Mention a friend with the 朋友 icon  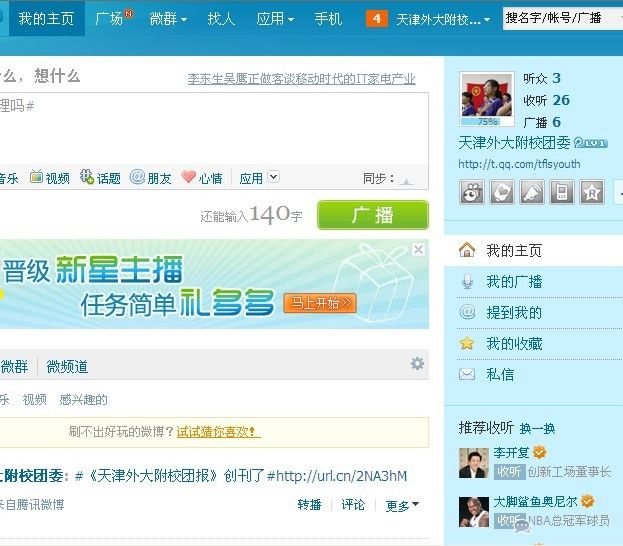click(x=151, y=178)
